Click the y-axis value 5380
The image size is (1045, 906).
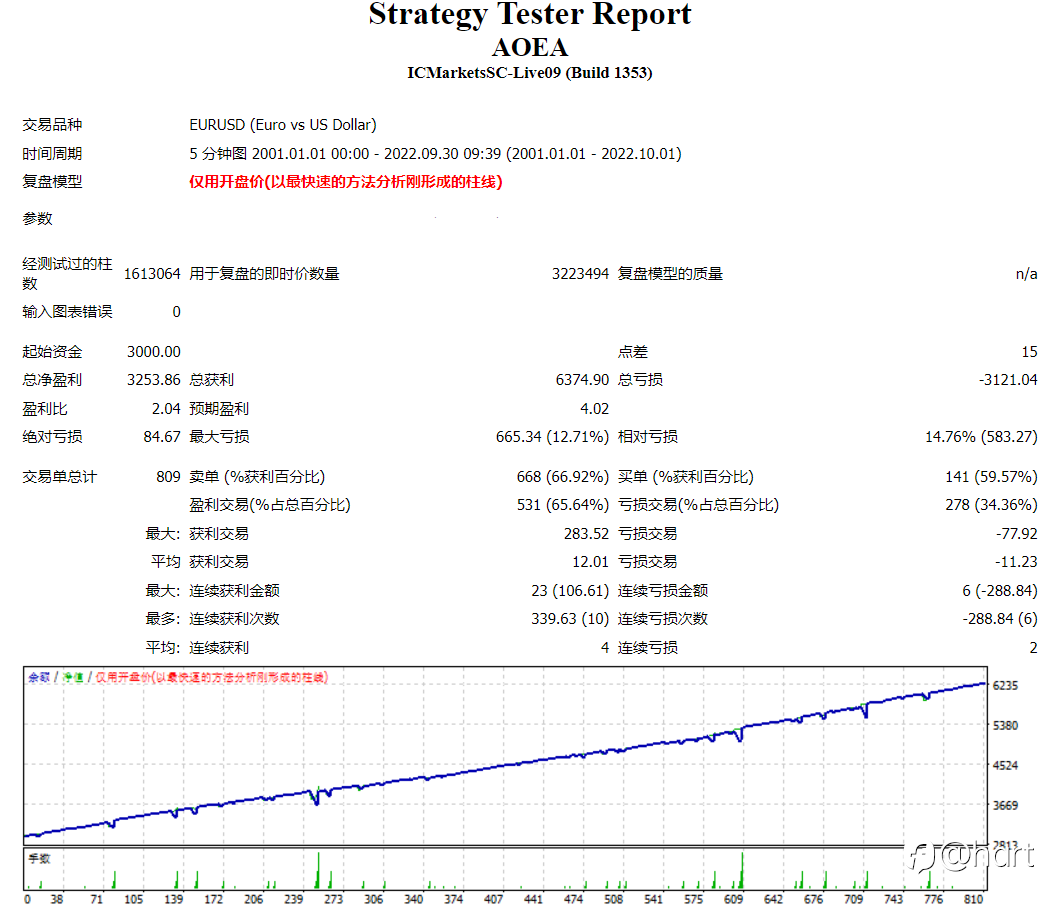1005,725
